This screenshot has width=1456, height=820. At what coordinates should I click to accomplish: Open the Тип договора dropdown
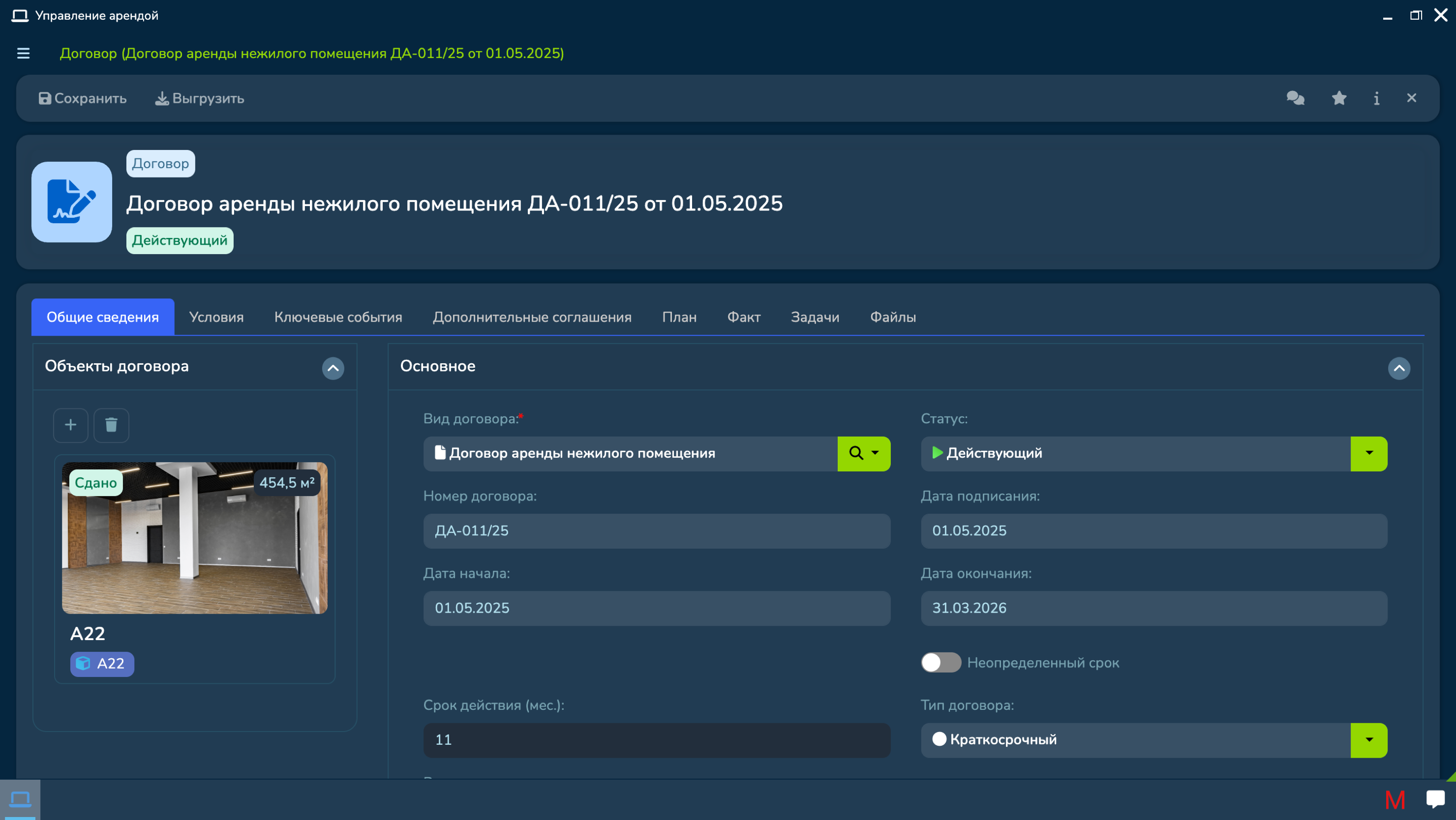click(x=1368, y=740)
